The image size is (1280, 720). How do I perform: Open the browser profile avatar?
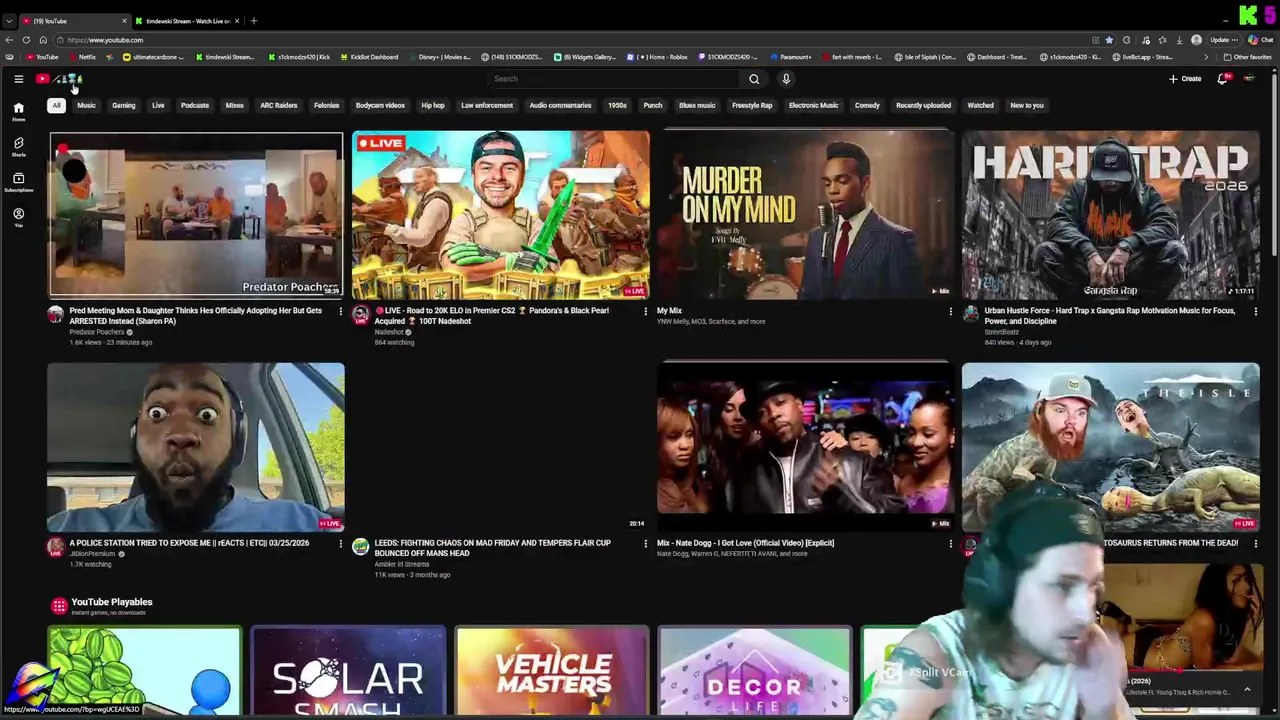[1197, 40]
